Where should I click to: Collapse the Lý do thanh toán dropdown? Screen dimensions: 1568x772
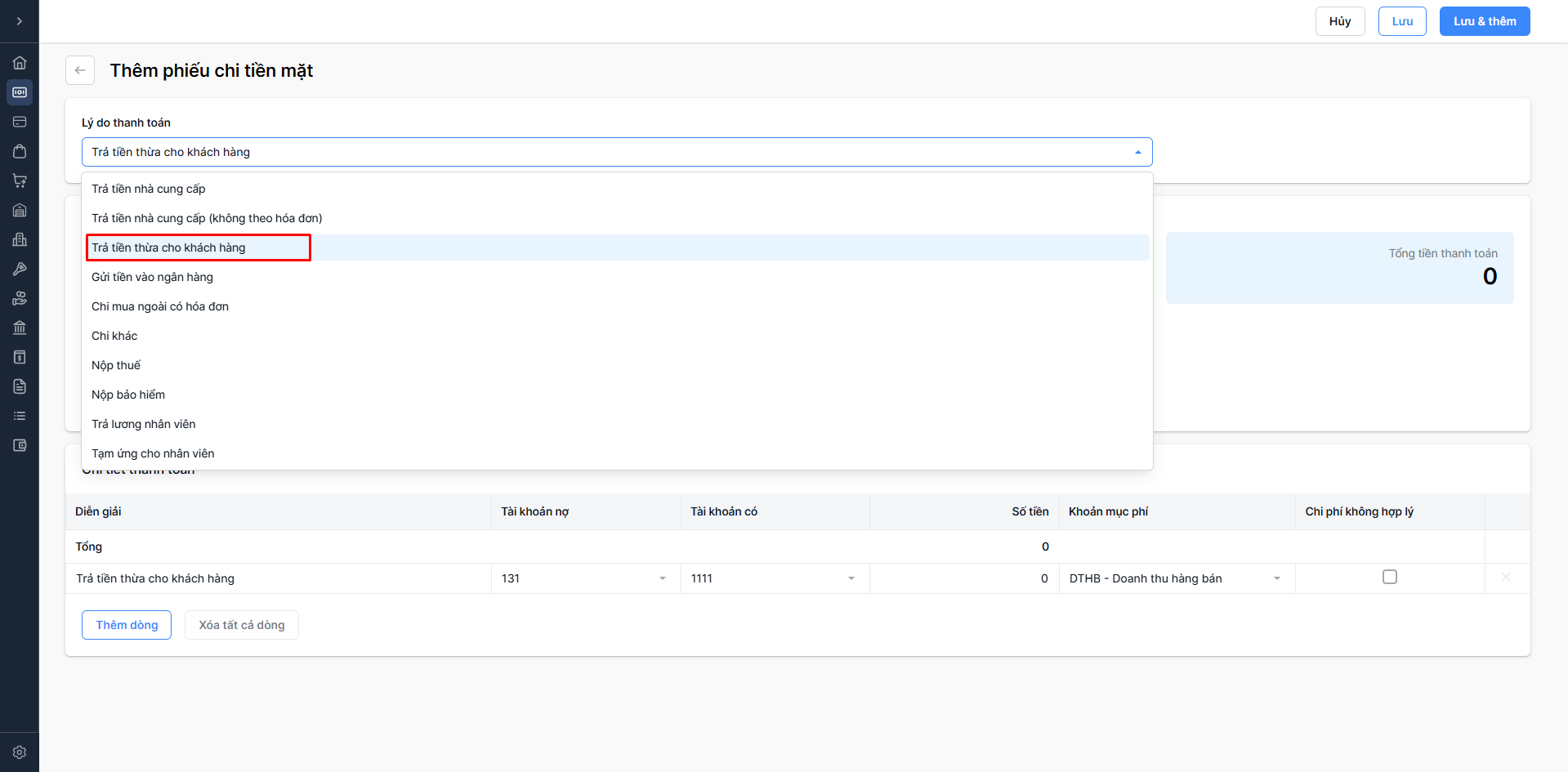pyautogui.click(x=1137, y=152)
